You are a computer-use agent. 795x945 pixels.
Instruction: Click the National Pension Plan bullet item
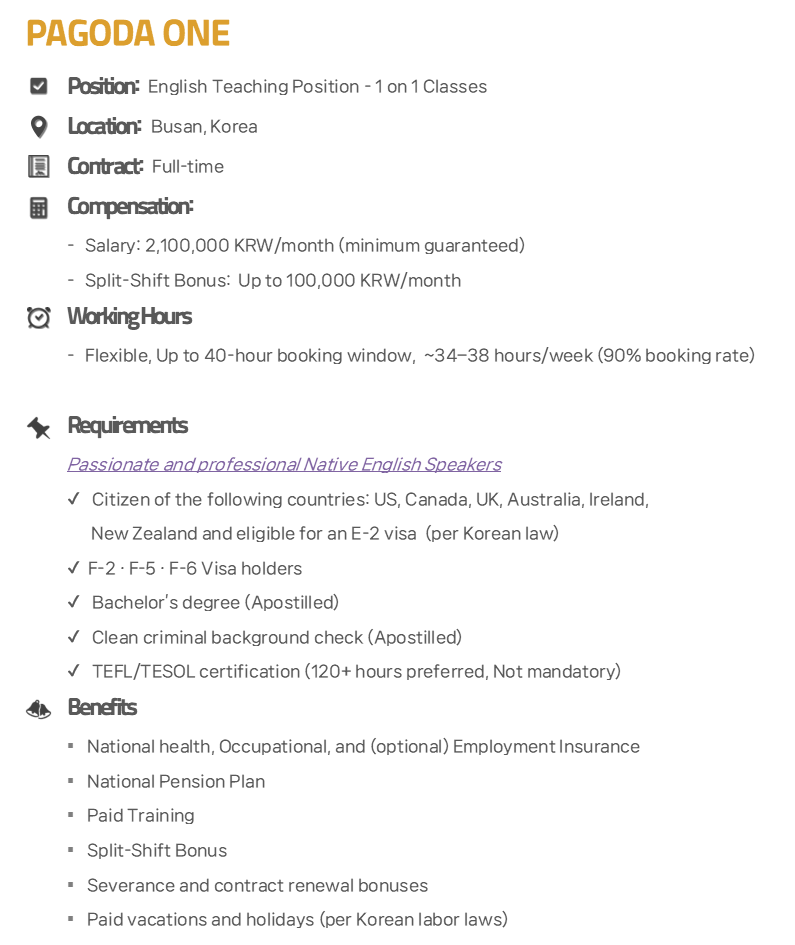click(176, 781)
